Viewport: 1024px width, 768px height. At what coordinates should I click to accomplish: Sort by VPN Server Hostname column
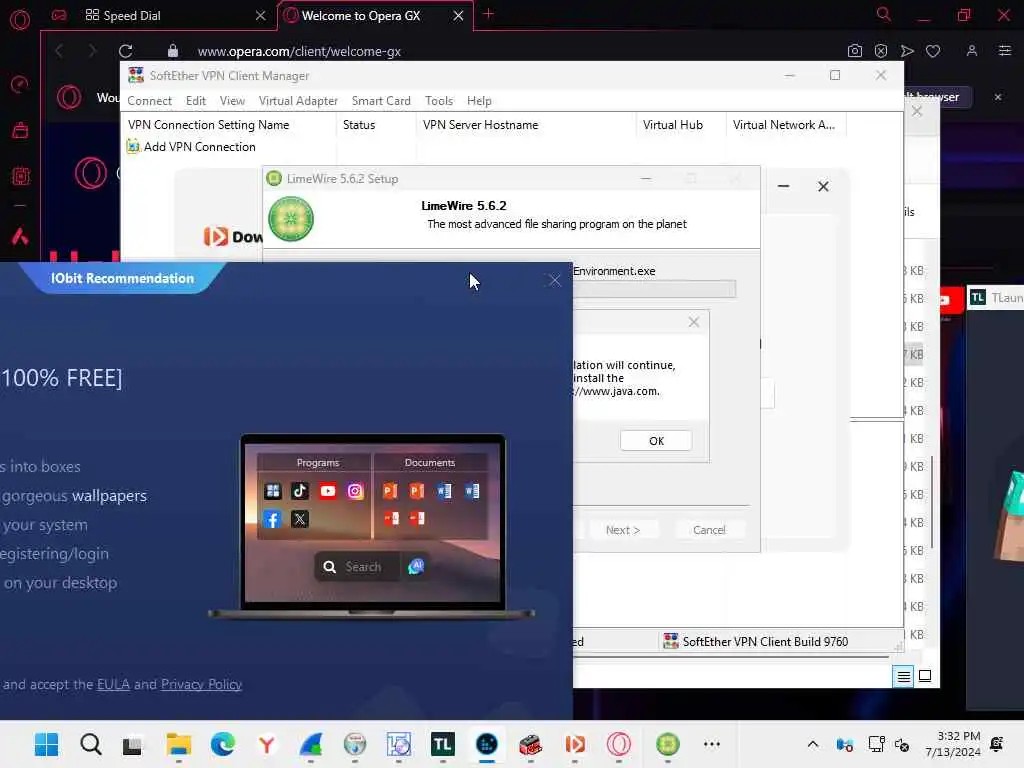point(526,125)
